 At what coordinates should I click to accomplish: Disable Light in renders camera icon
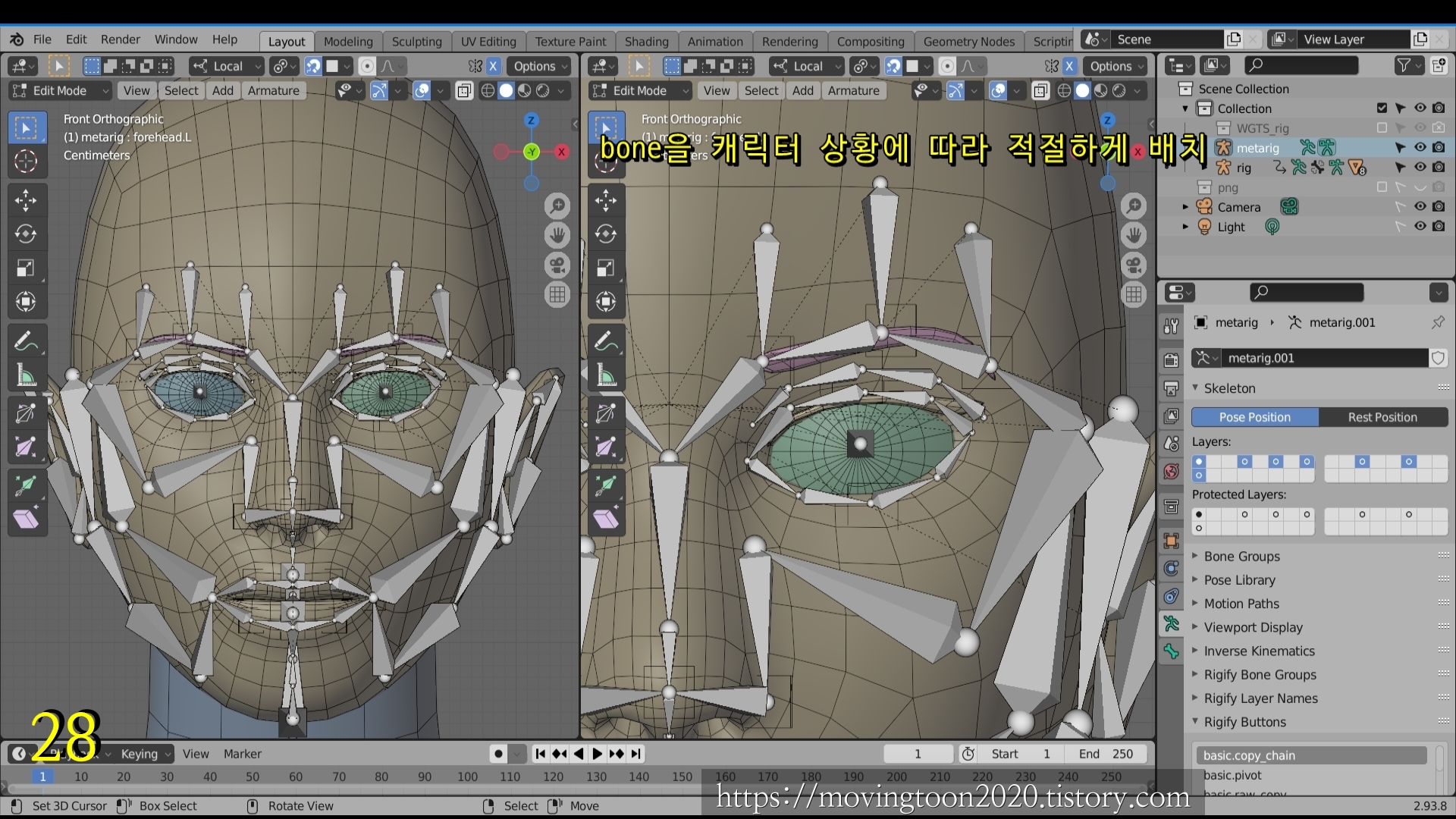(1439, 227)
